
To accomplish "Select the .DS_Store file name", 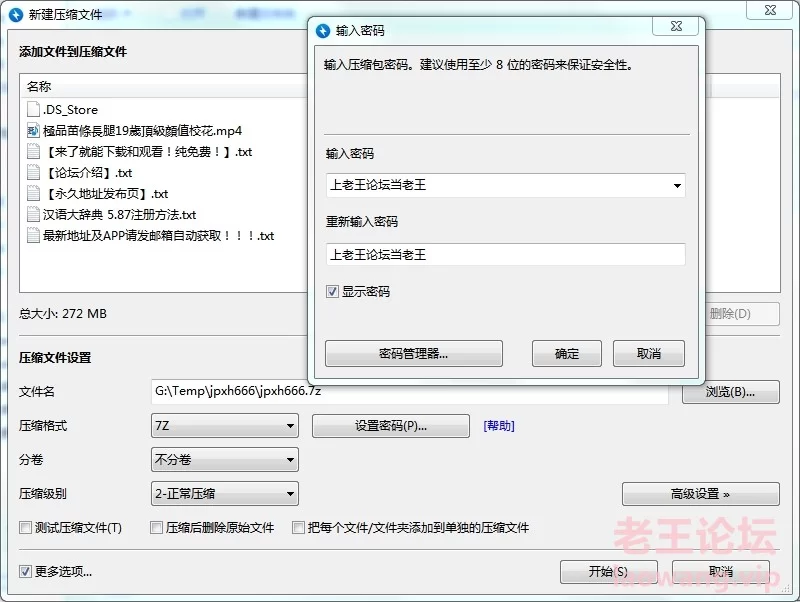I will coord(70,110).
